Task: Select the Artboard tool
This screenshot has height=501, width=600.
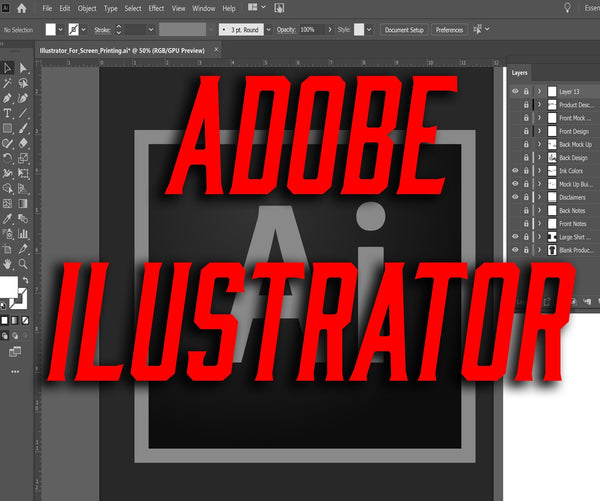Action: click(7, 249)
